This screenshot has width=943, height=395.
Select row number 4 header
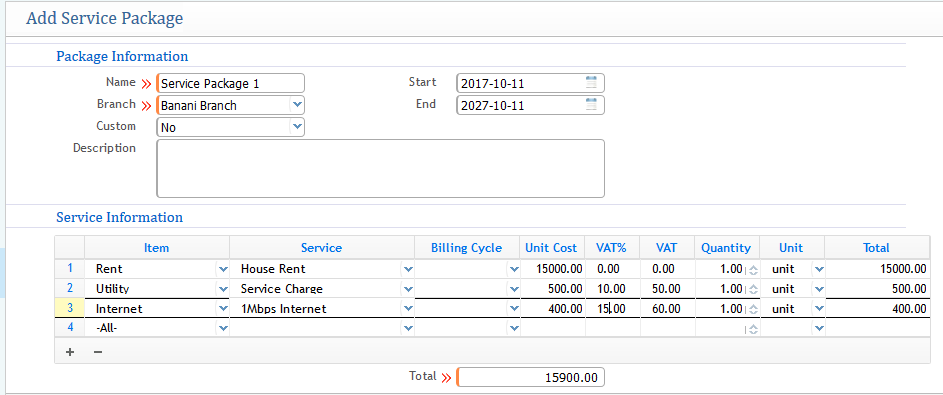pyautogui.click(x=70, y=328)
